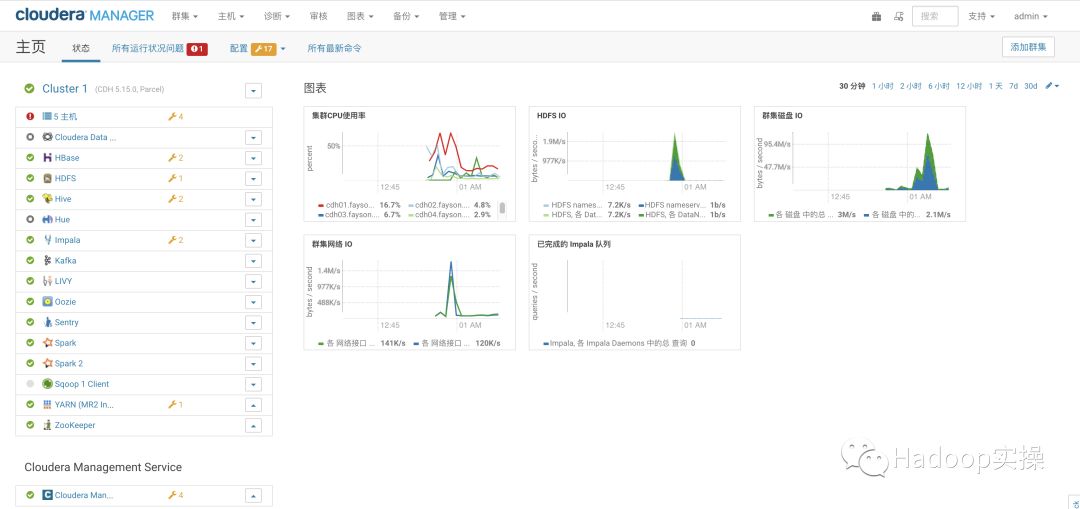1080x509 pixels.
Task: Click the 添加群集 button
Action: coord(1028,48)
